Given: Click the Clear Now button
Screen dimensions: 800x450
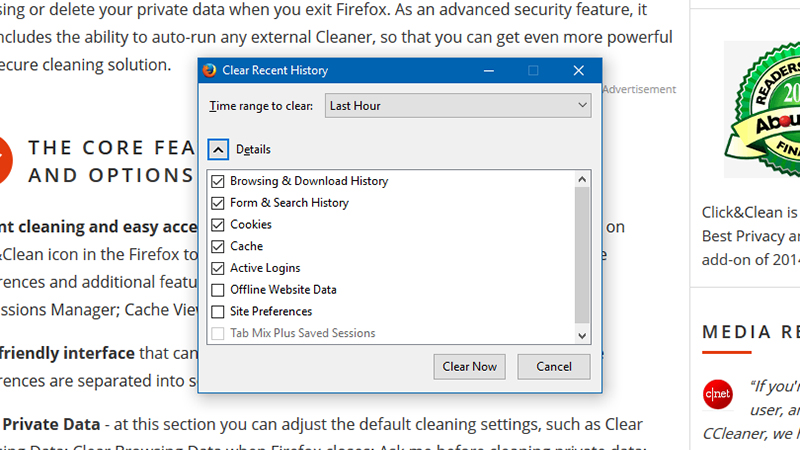Looking at the screenshot, I should 469,366.
